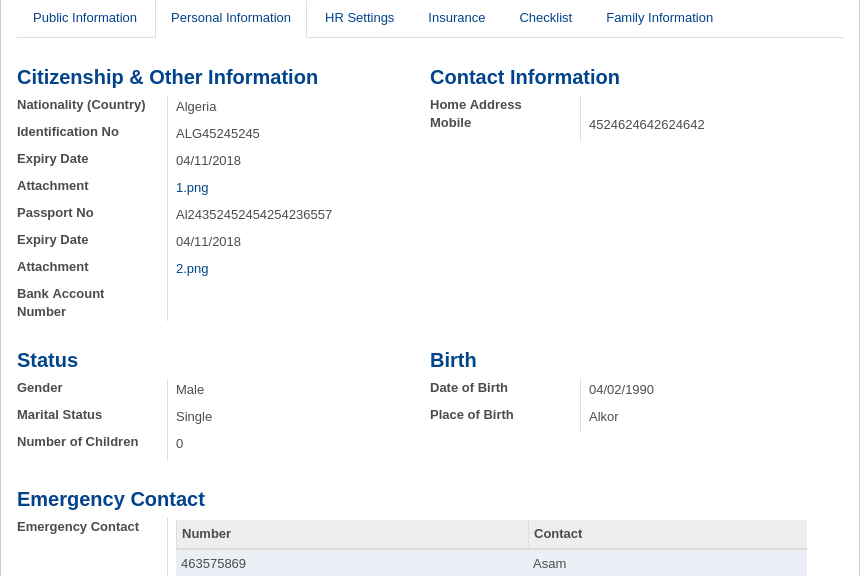Open the 1.png identification attachment
The image size is (860, 576).
[192, 188]
